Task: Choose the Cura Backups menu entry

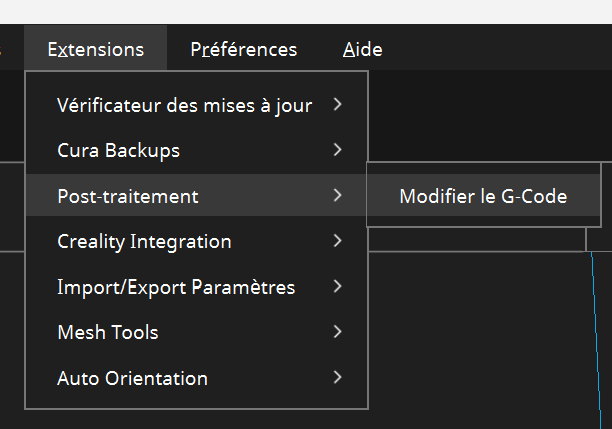Action: pyautogui.click(x=119, y=151)
